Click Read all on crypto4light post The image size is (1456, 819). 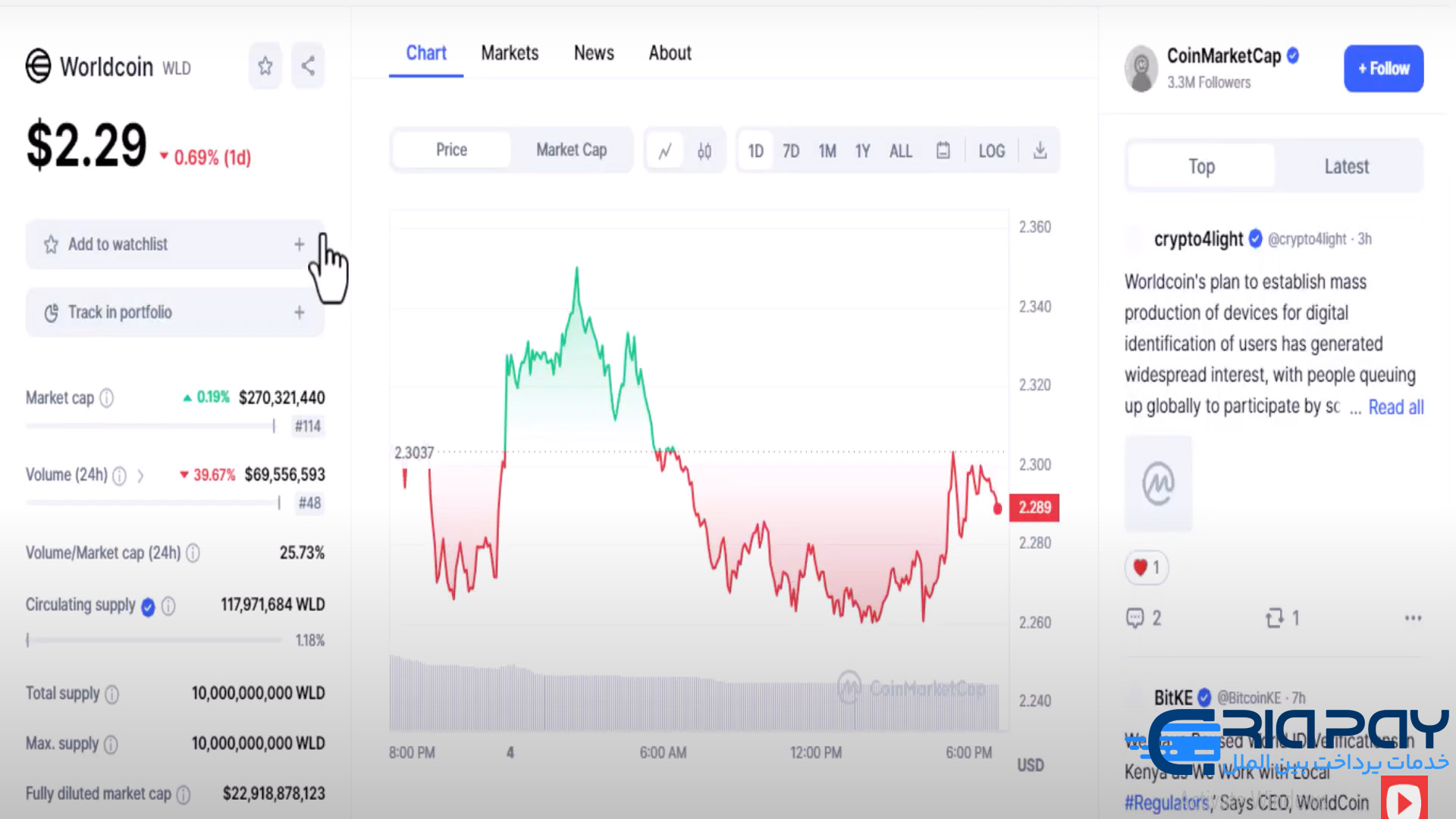[1395, 407]
